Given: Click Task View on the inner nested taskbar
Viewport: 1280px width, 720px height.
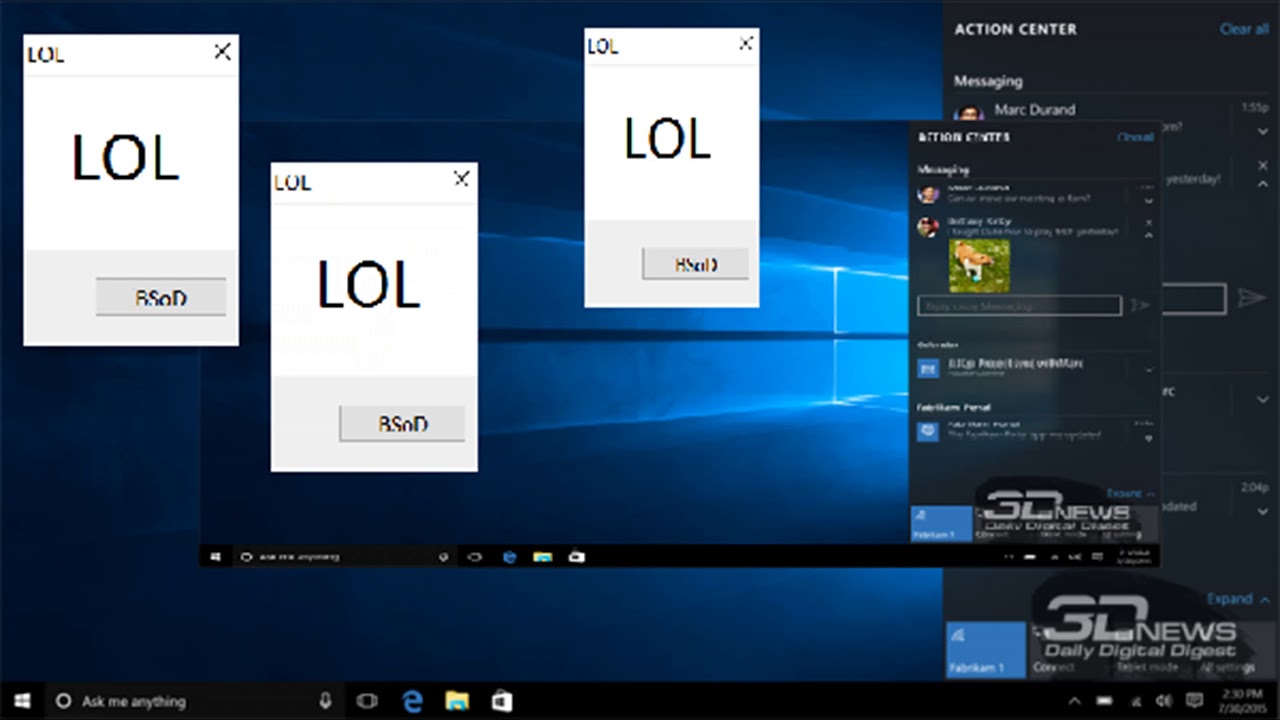Looking at the screenshot, I should 476,557.
